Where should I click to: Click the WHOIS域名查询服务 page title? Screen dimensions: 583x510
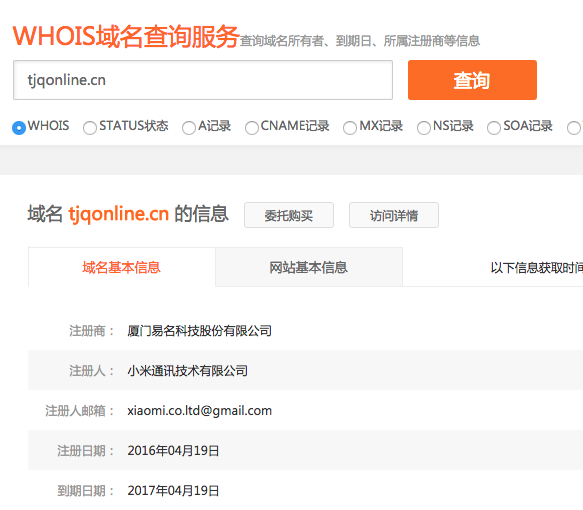126,37
